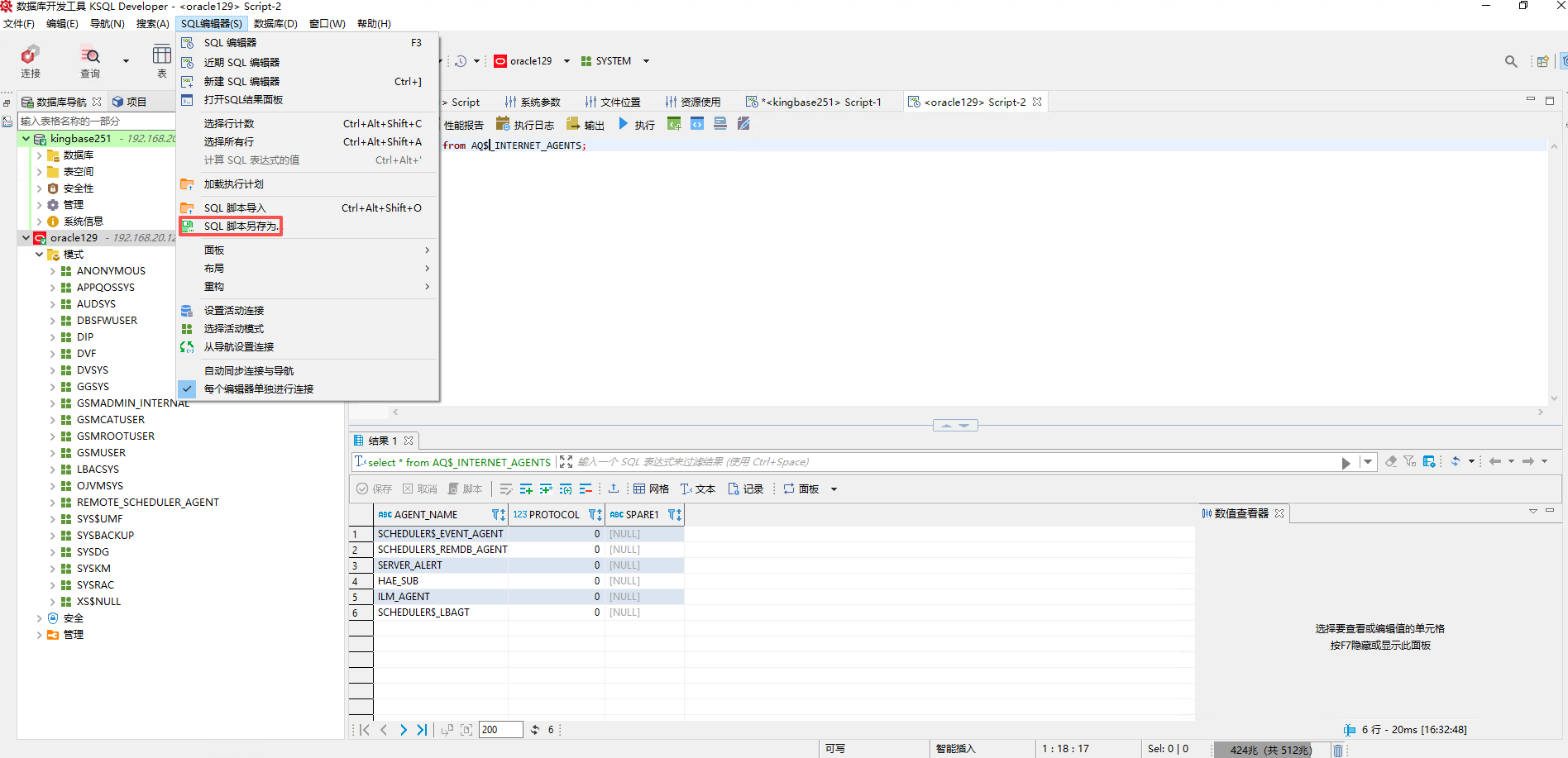Go to next page of results

pyautogui.click(x=404, y=730)
